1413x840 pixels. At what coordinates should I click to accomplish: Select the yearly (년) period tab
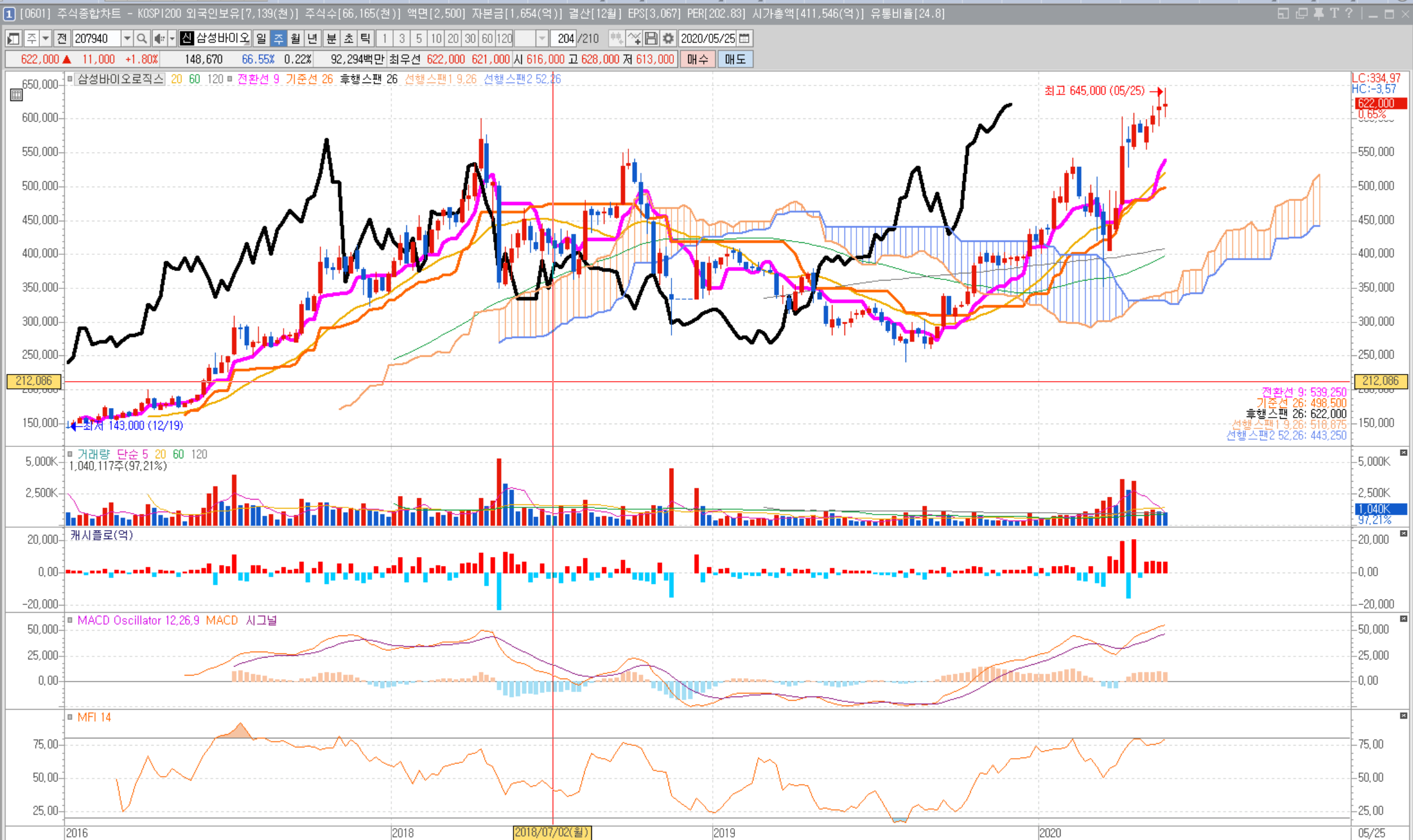312,39
